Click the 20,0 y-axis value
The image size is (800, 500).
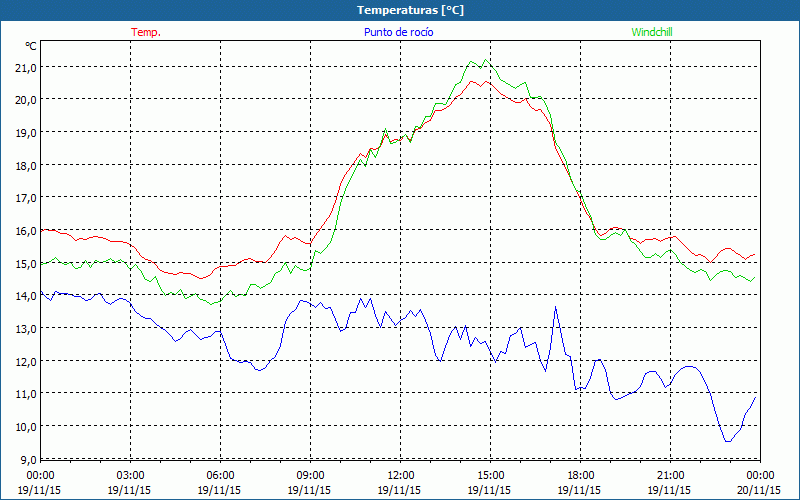26,100
